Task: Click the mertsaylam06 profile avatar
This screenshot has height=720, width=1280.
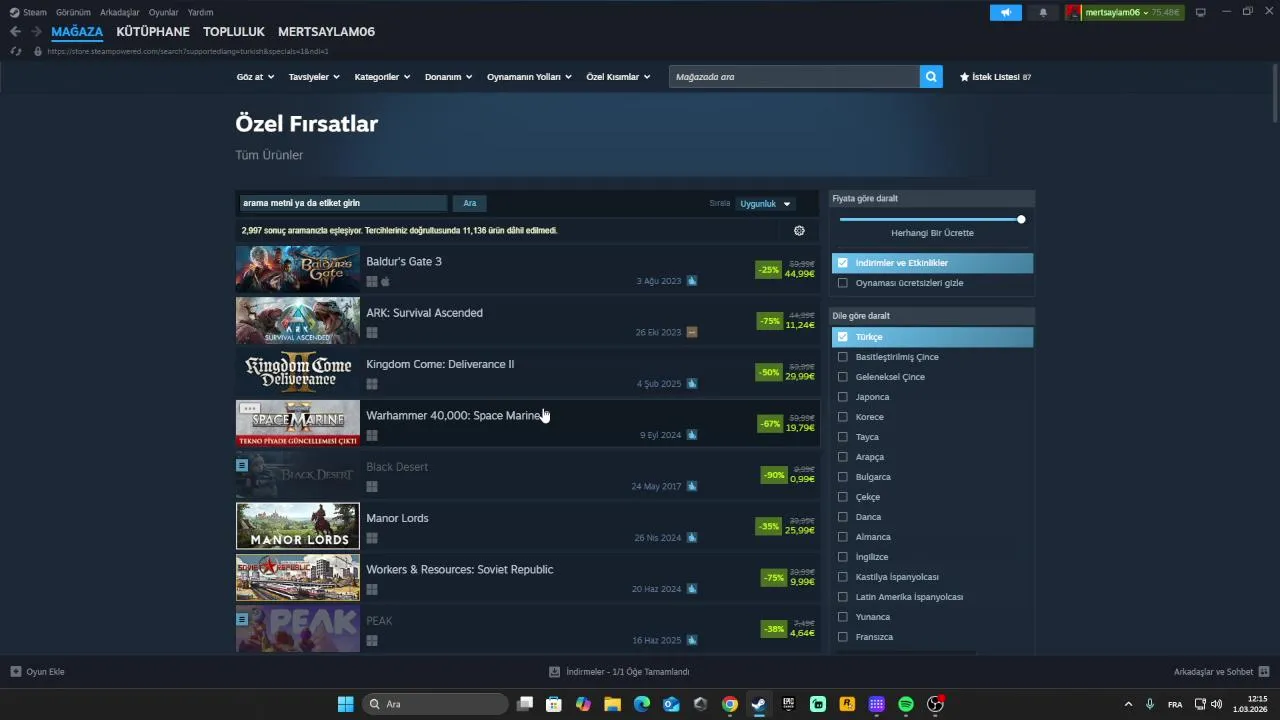Action: [x=1074, y=12]
